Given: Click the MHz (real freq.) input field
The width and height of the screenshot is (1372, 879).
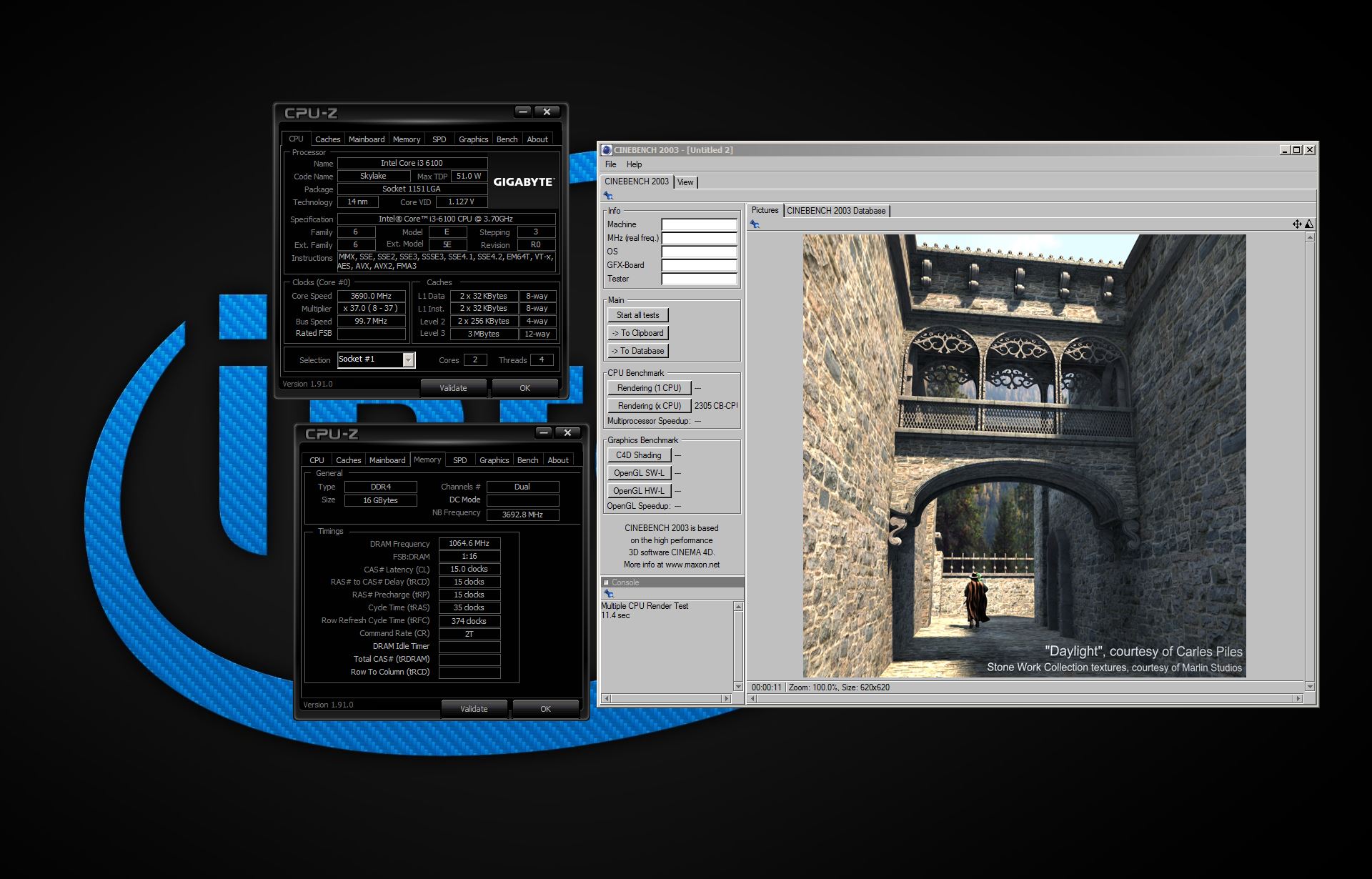Looking at the screenshot, I should point(699,238).
